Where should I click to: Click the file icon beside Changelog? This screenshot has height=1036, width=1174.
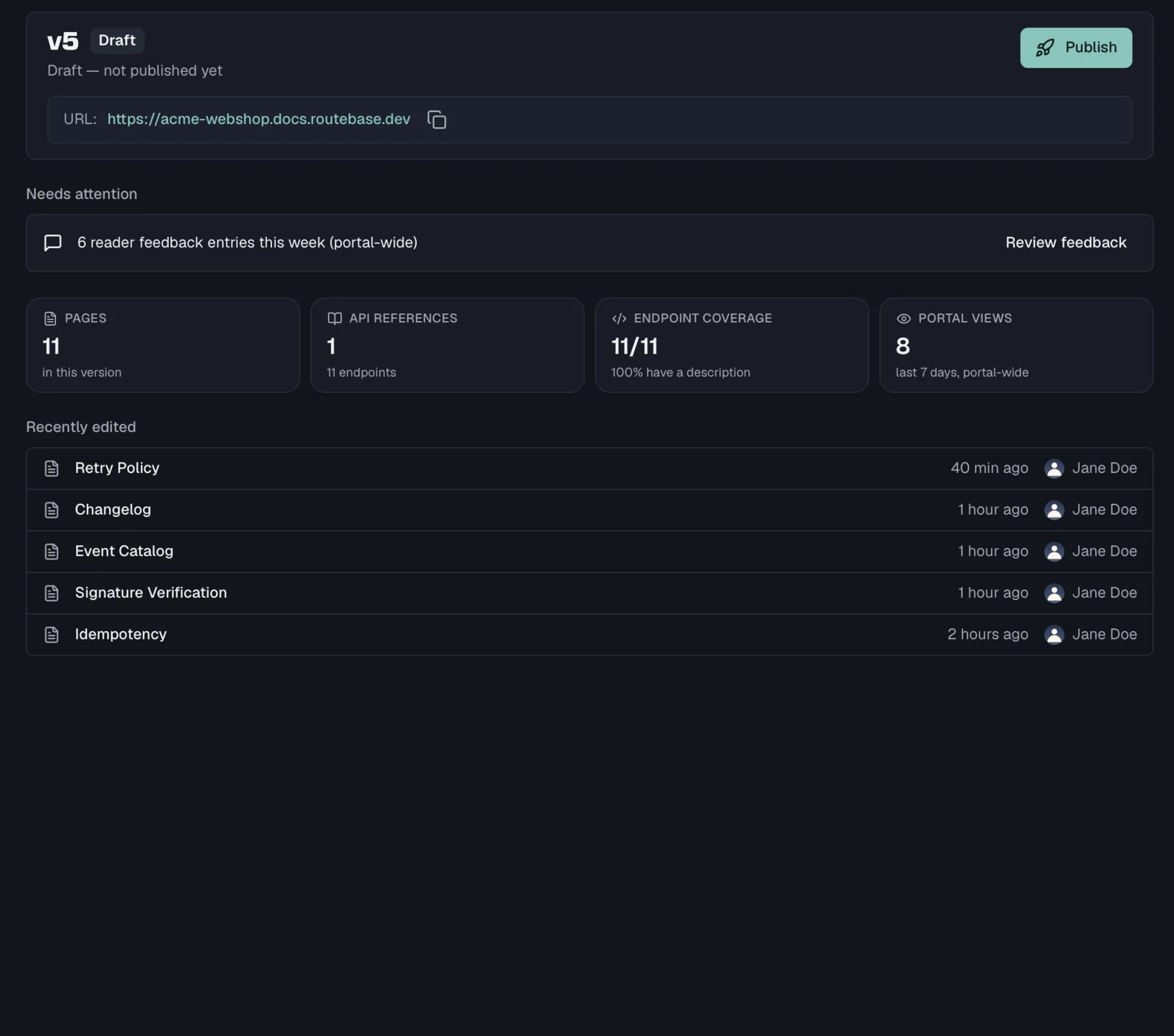click(x=52, y=510)
